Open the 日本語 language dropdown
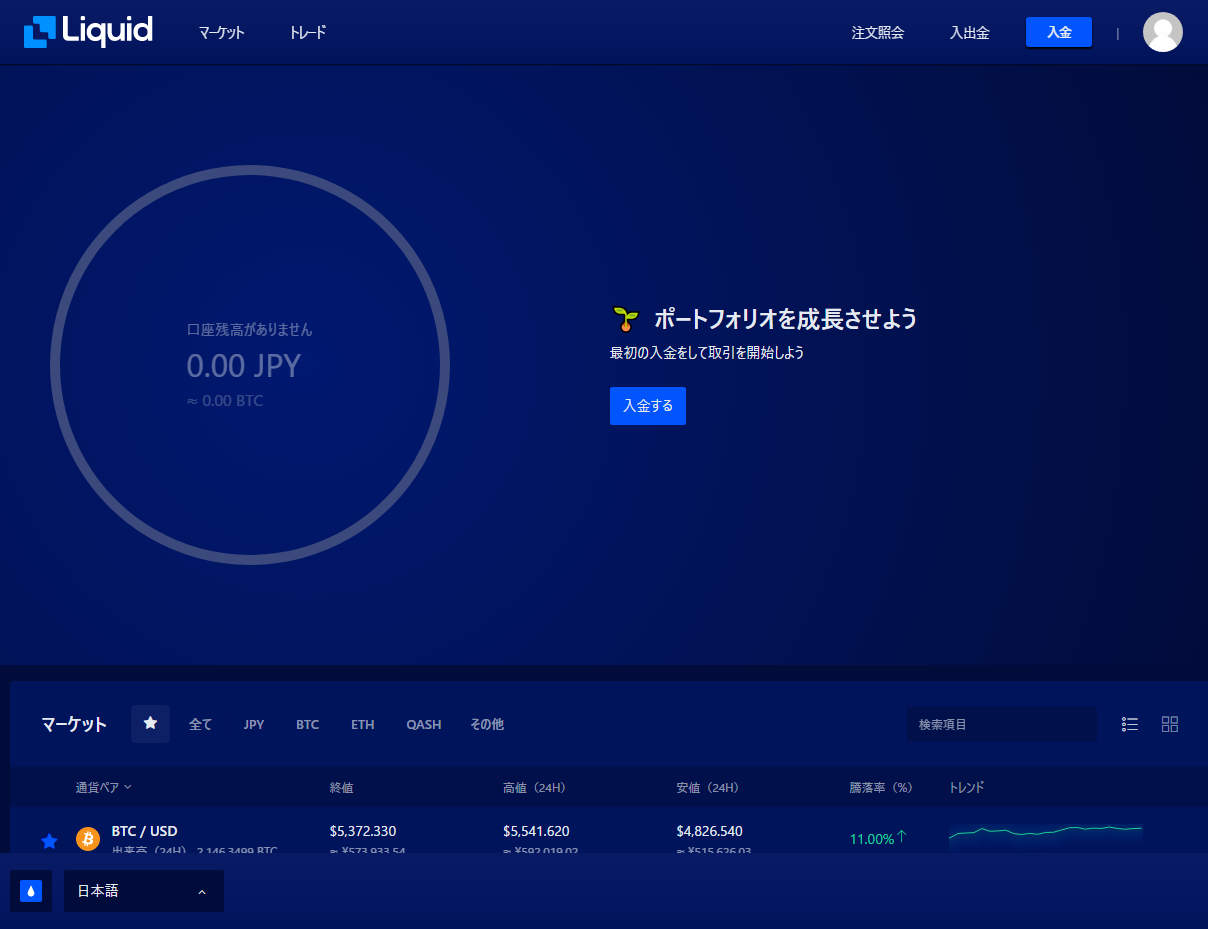 [143, 891]
